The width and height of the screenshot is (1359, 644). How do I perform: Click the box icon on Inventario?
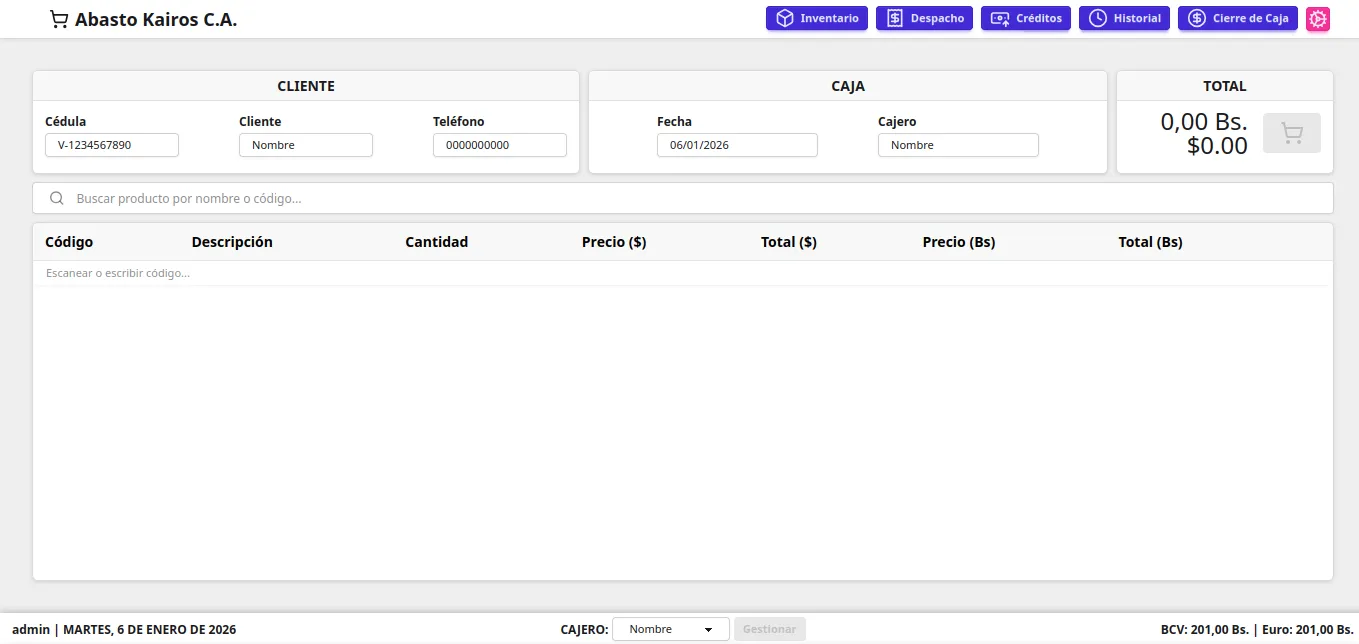(x=785, y=19)
